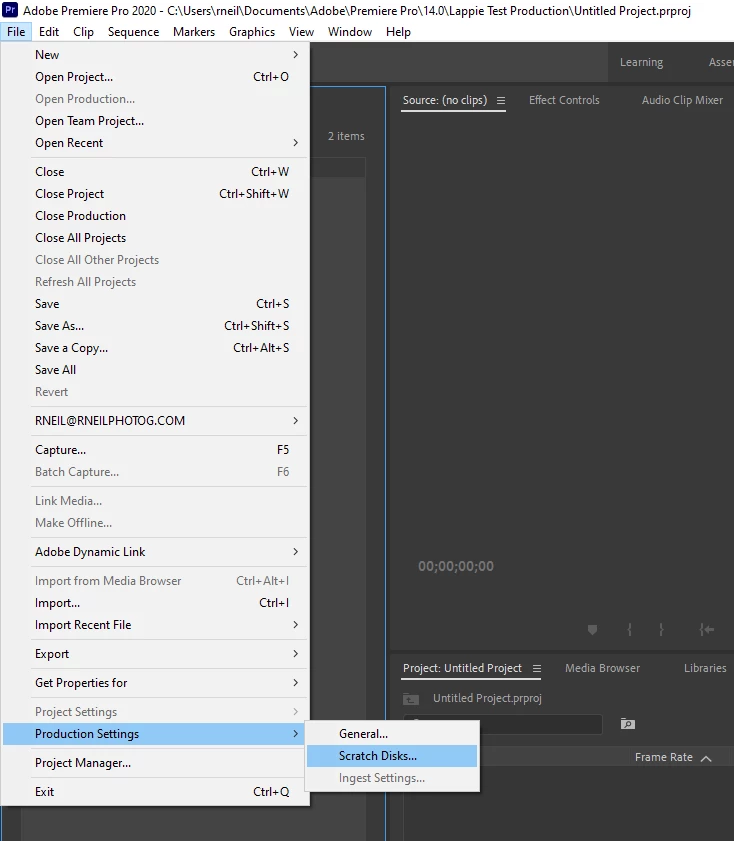Open the Window menu
This screenshot has width=734, height=841.
point(350,32)
